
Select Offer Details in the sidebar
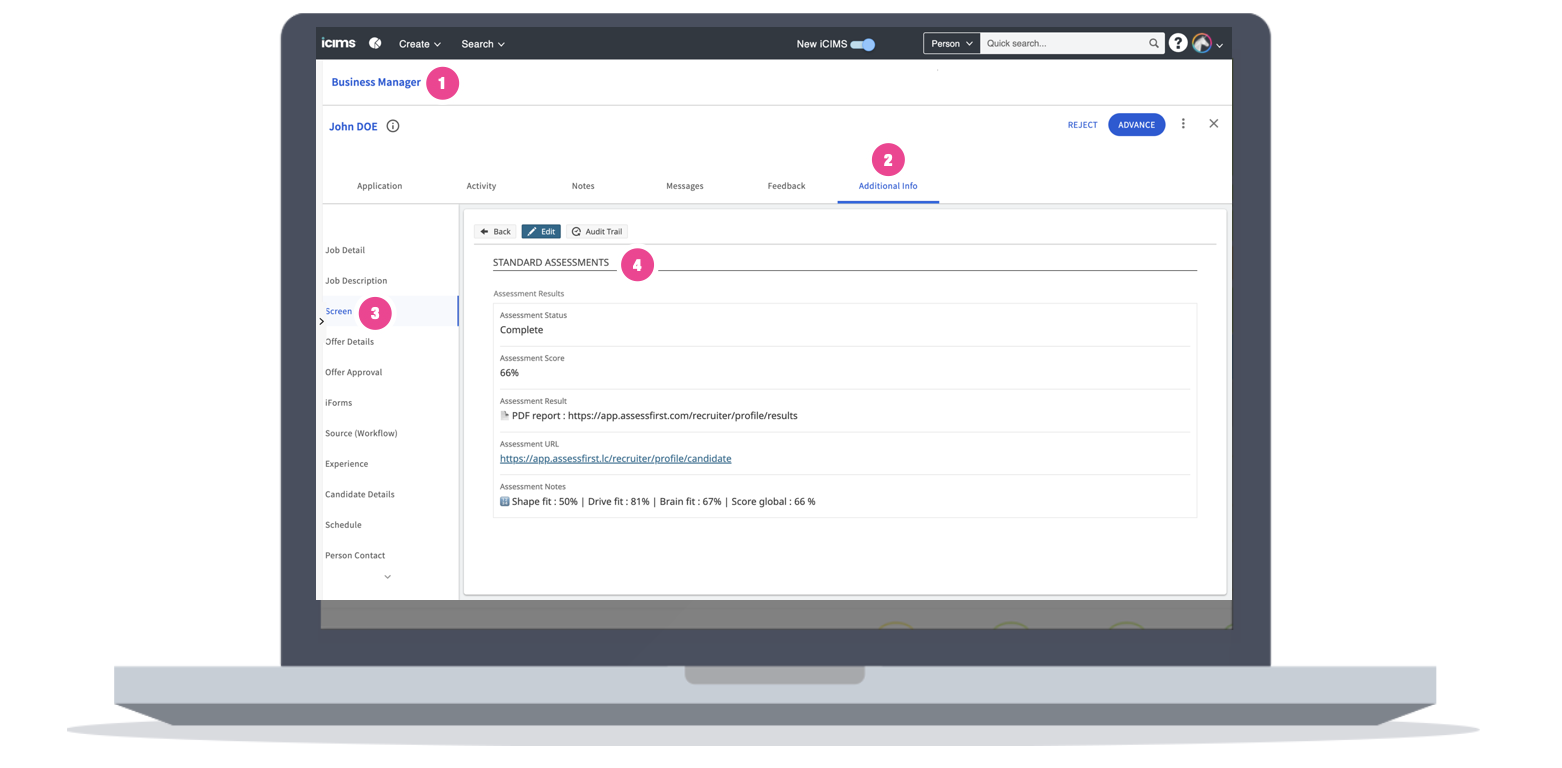pyautogui.click(x=349, y=342)
